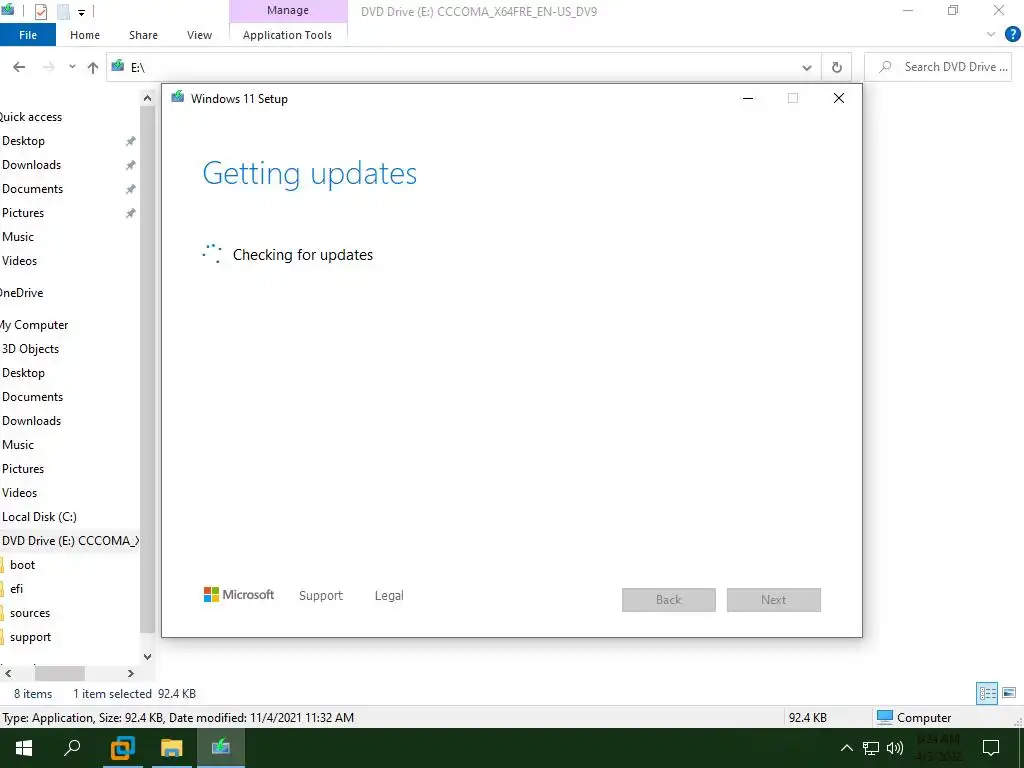
Task: Open Explorer help question mark icon
Action: coord(1013,34)
